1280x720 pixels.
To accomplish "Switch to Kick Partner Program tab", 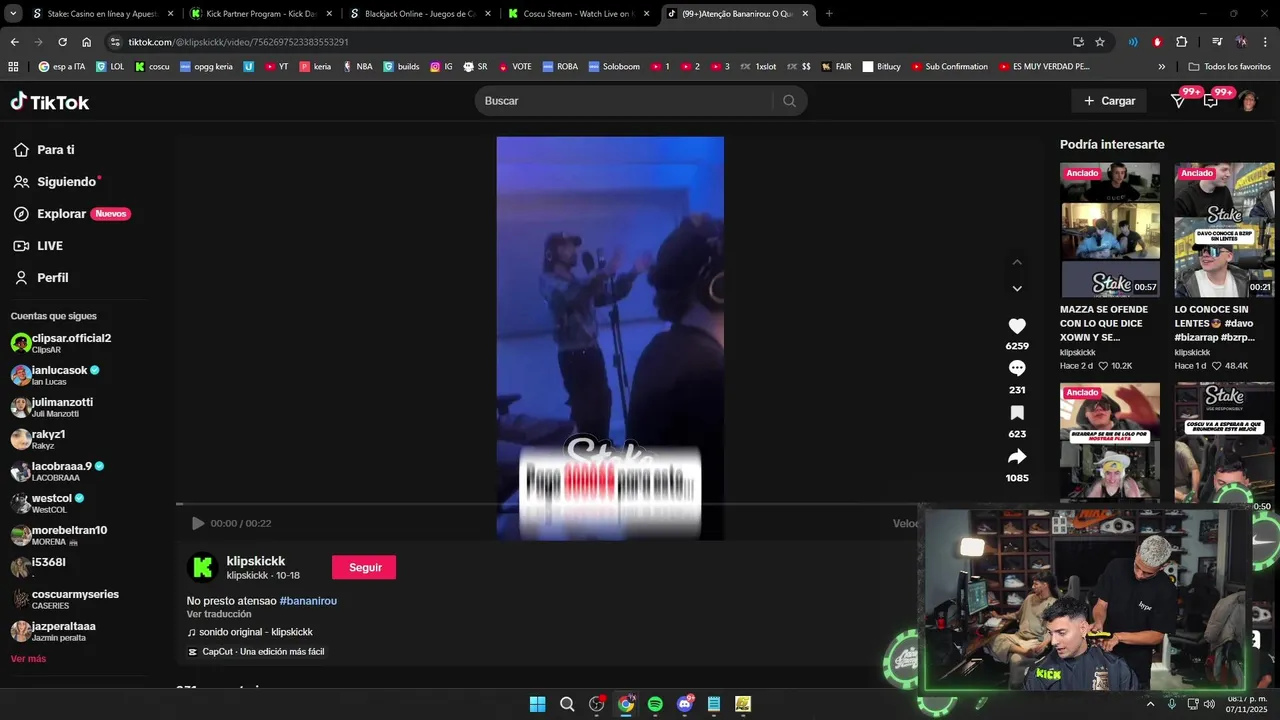I will pos(260,14).
